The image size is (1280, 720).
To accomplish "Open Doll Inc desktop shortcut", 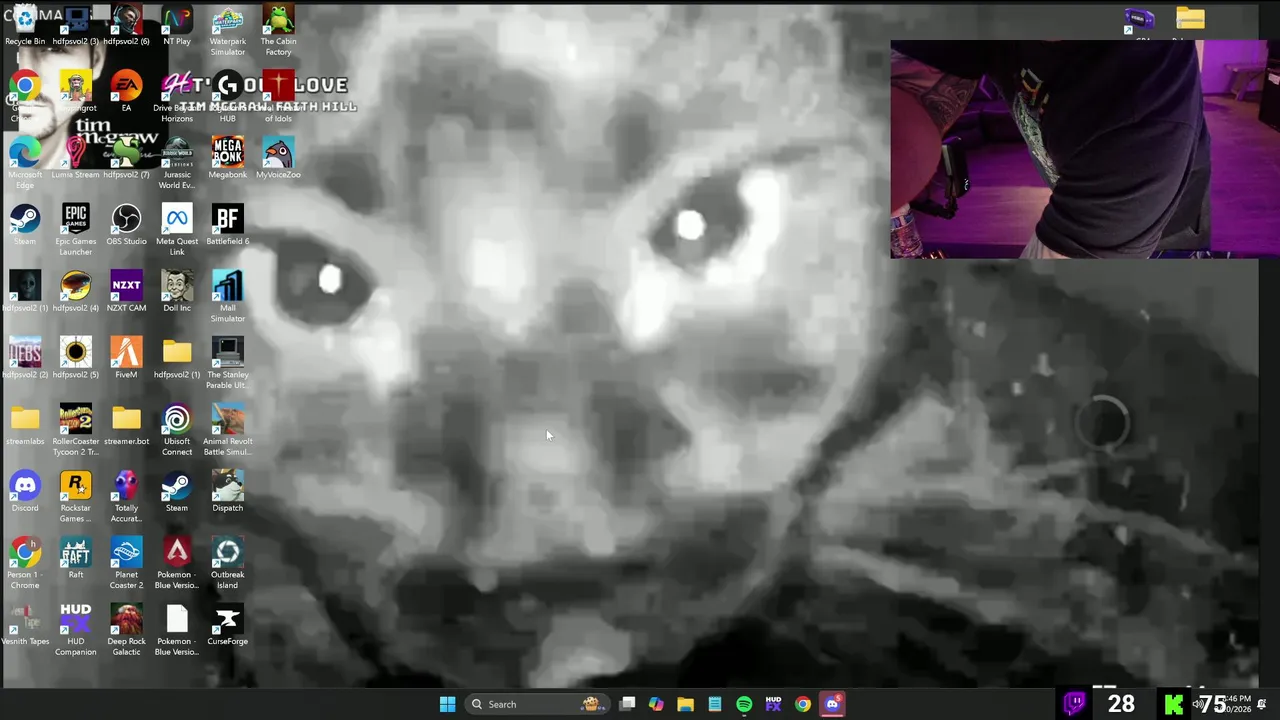I will [x=177, y=292].
